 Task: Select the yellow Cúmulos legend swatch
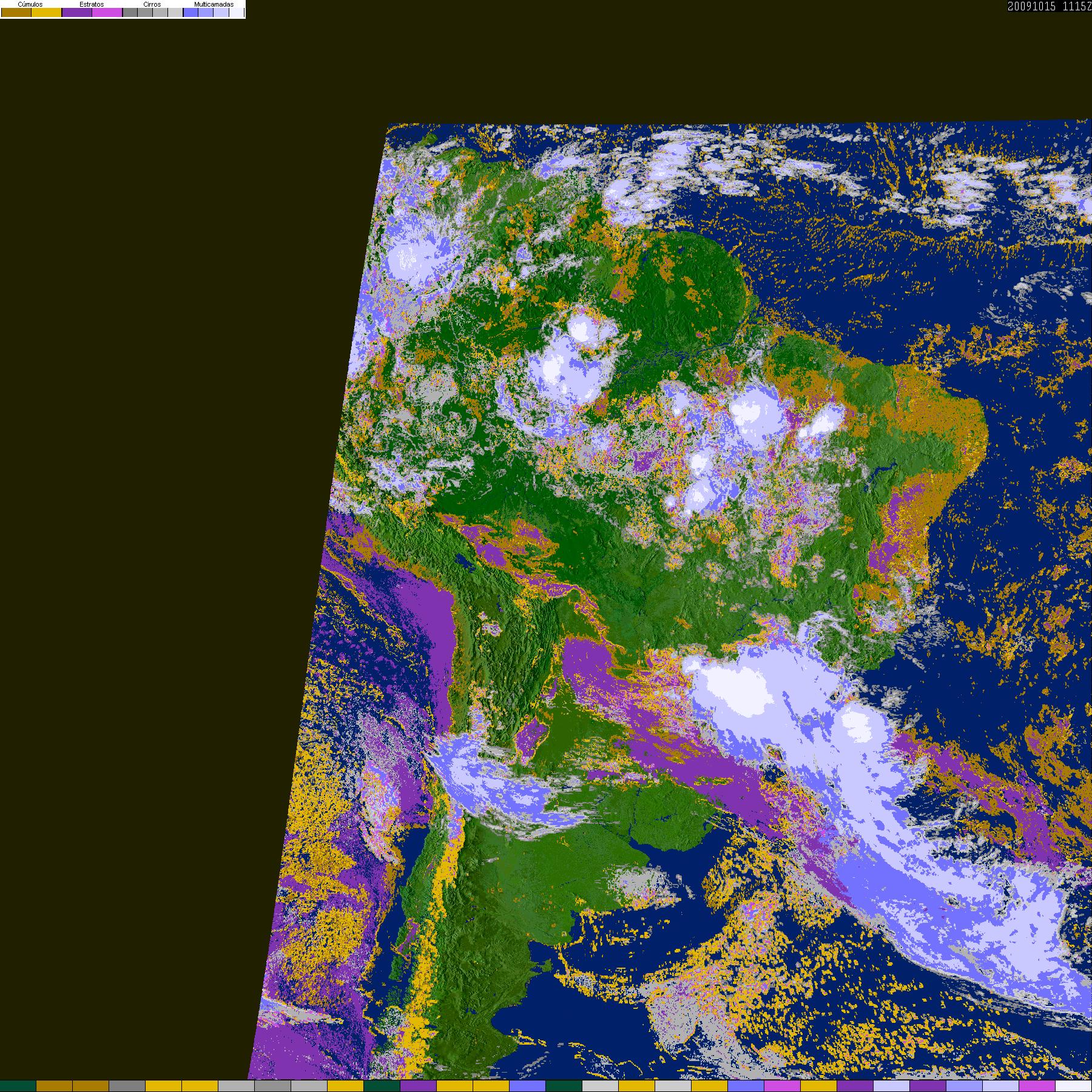click(47, 12)
